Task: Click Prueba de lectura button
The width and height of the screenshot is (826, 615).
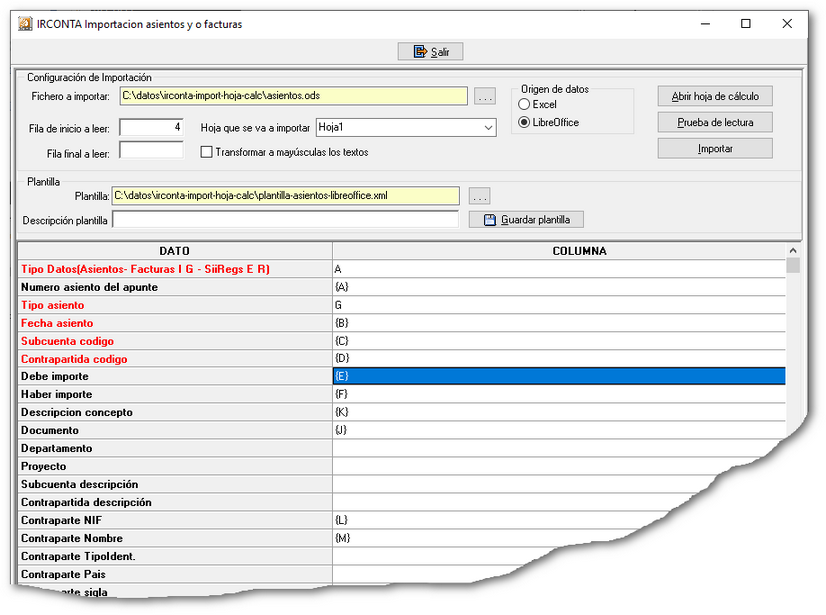Action: tap(715, 122)
